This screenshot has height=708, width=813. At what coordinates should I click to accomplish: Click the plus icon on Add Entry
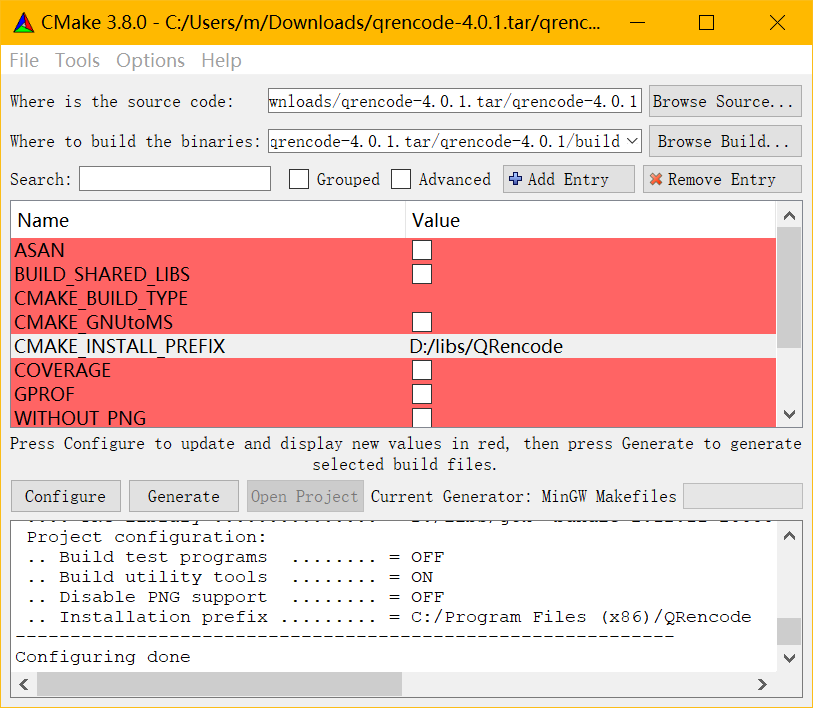515,180
